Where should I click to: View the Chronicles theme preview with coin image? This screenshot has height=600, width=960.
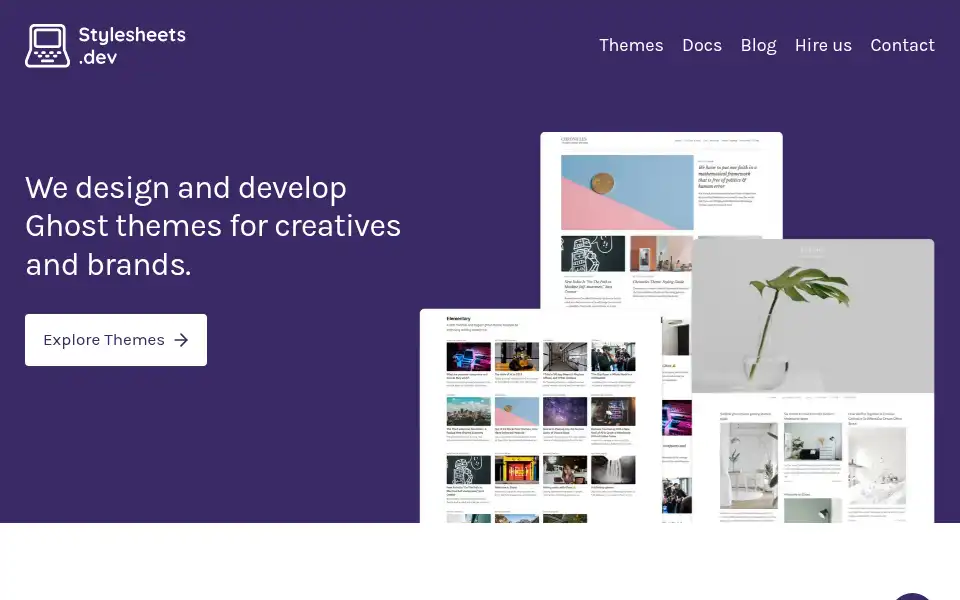coord(661,220)
